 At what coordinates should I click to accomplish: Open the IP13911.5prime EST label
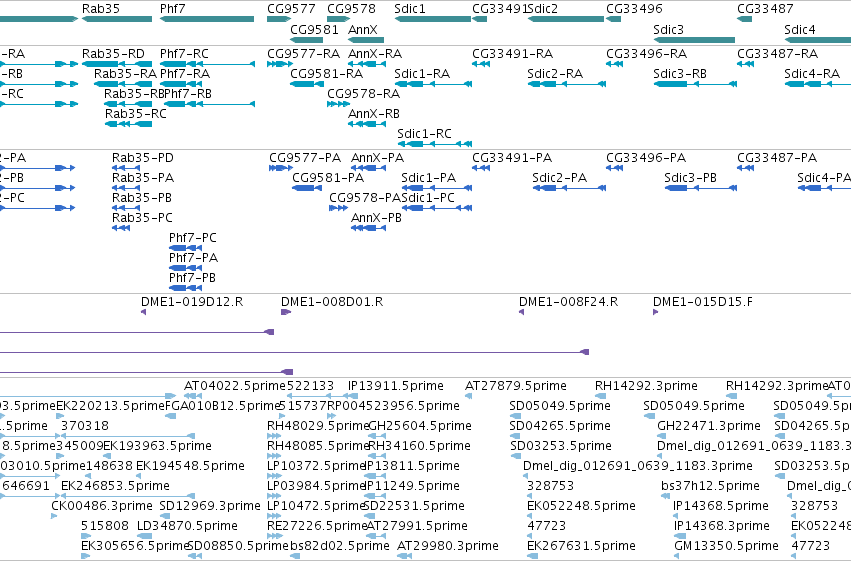click(x=396, y=386)
